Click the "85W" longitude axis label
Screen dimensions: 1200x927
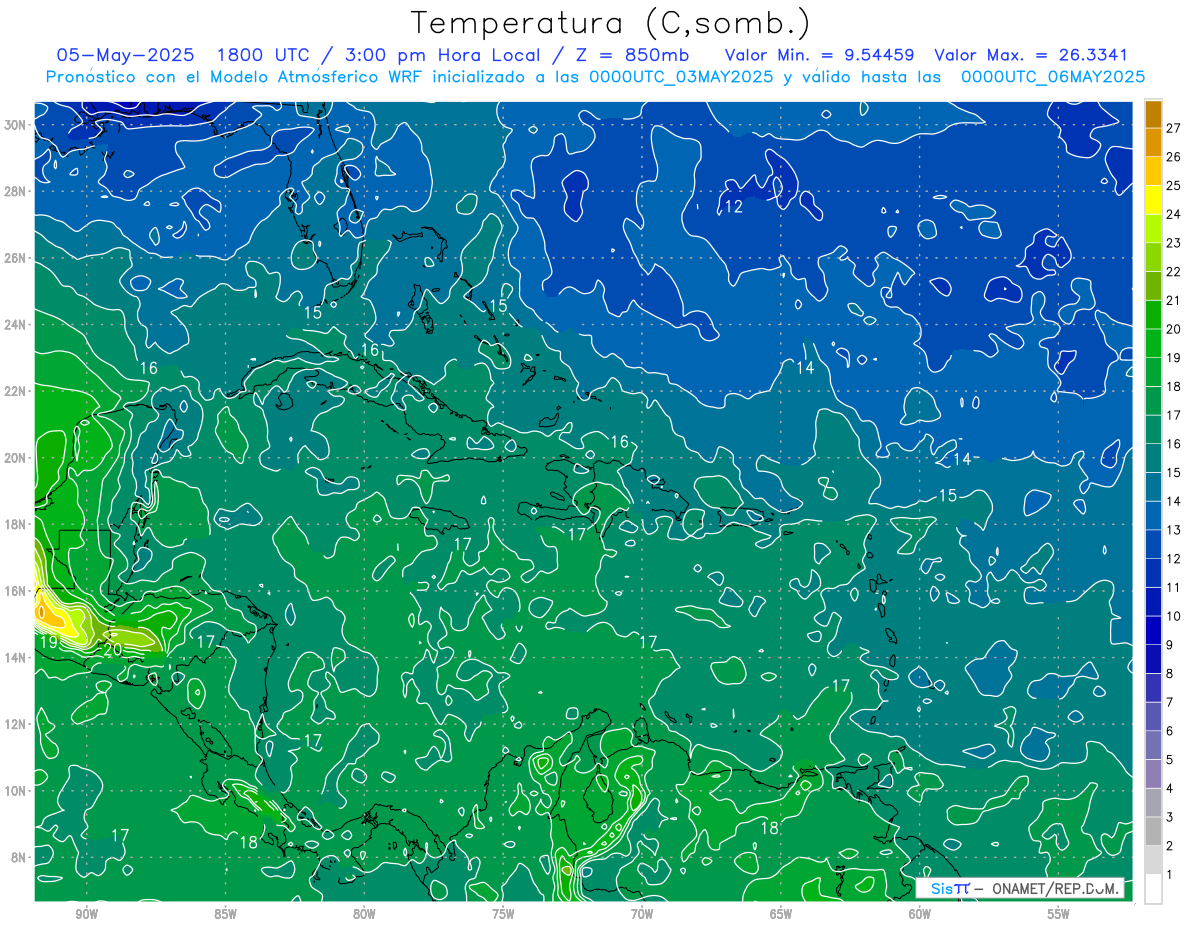coord(226,915)
